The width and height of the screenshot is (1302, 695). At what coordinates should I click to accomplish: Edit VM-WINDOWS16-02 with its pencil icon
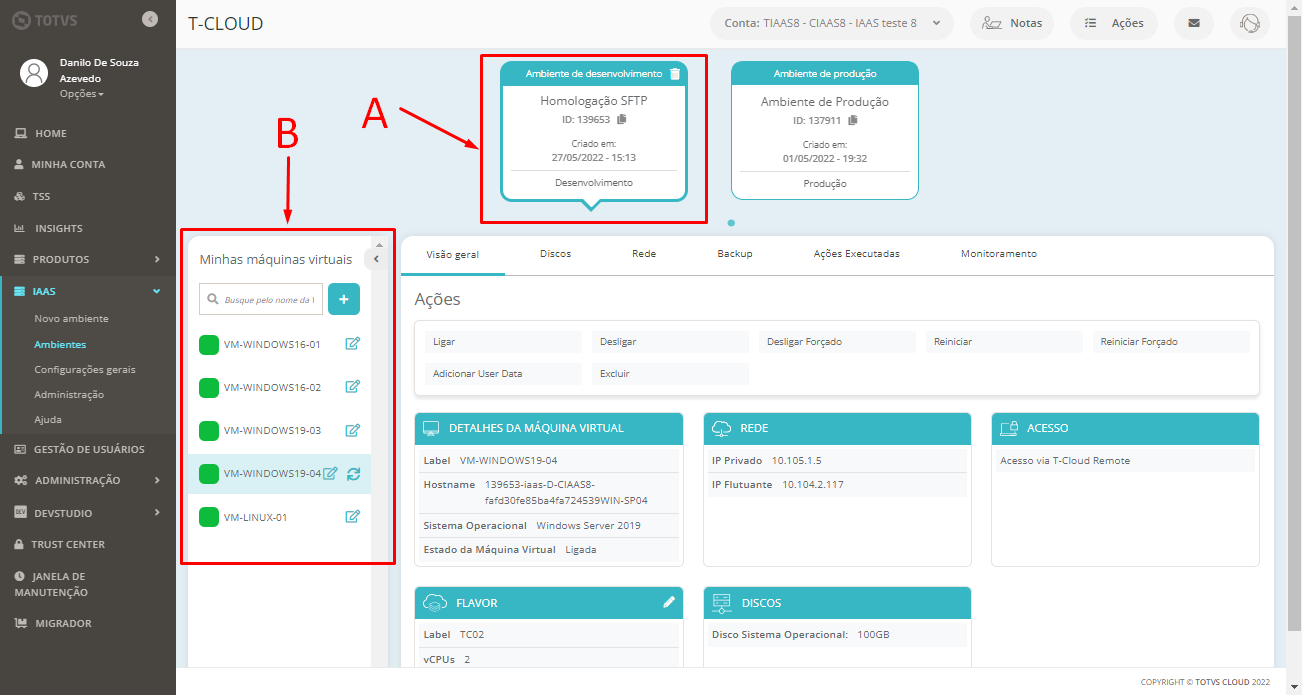point(352,387)
